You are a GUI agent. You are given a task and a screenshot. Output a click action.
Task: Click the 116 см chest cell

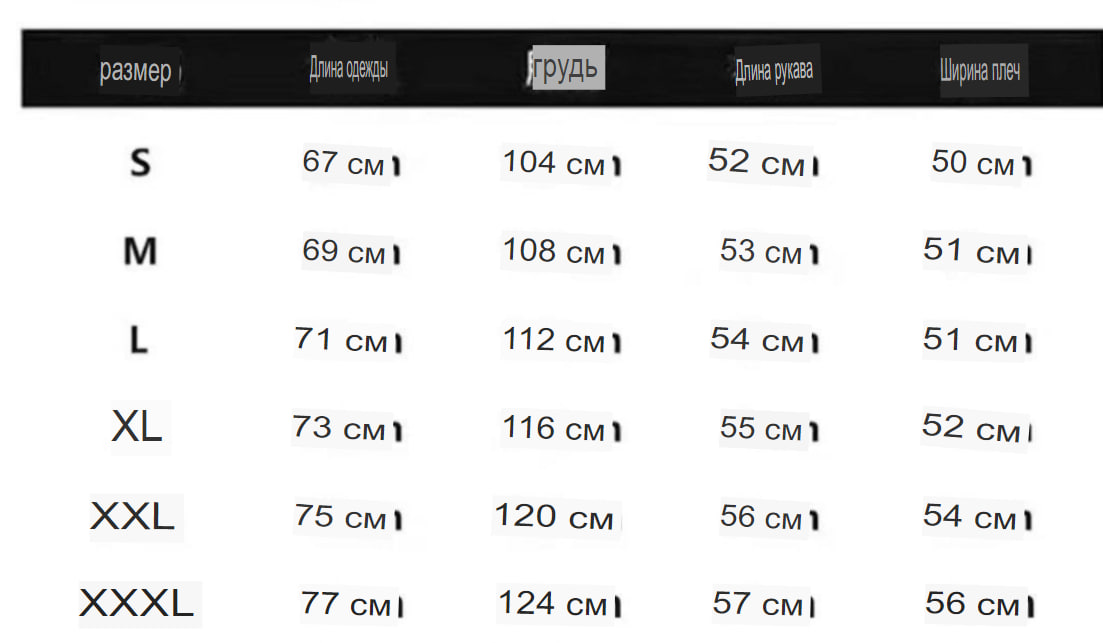(554, 428)
